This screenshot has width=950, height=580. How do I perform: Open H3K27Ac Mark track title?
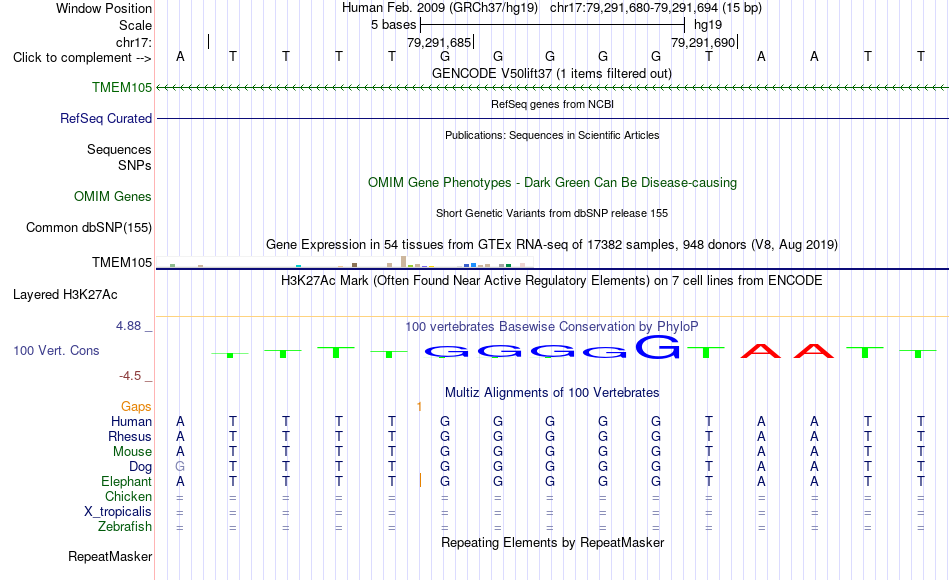tap(552, 281)
